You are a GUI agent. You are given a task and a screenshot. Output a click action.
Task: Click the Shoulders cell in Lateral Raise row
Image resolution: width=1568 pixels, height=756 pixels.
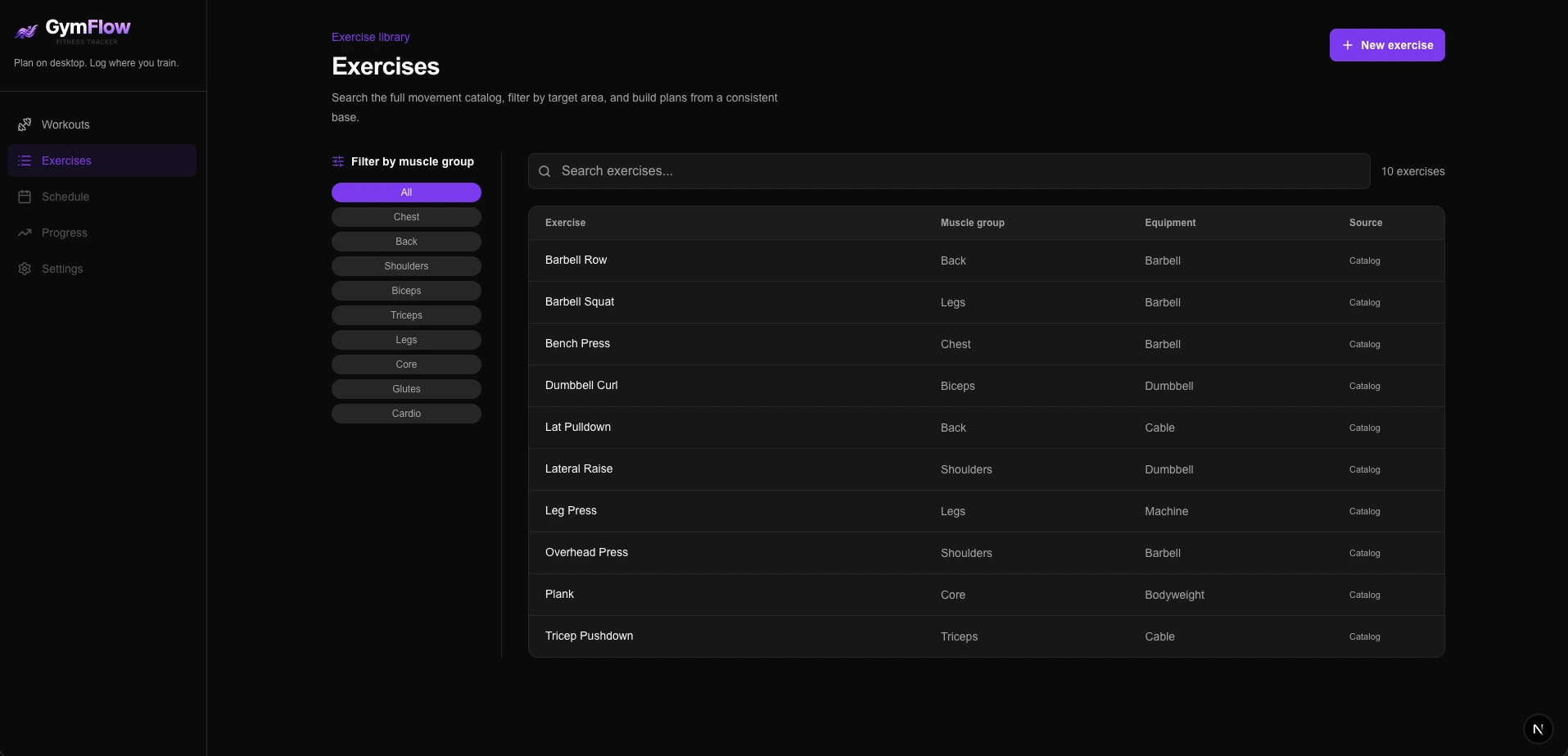[966, 469]
